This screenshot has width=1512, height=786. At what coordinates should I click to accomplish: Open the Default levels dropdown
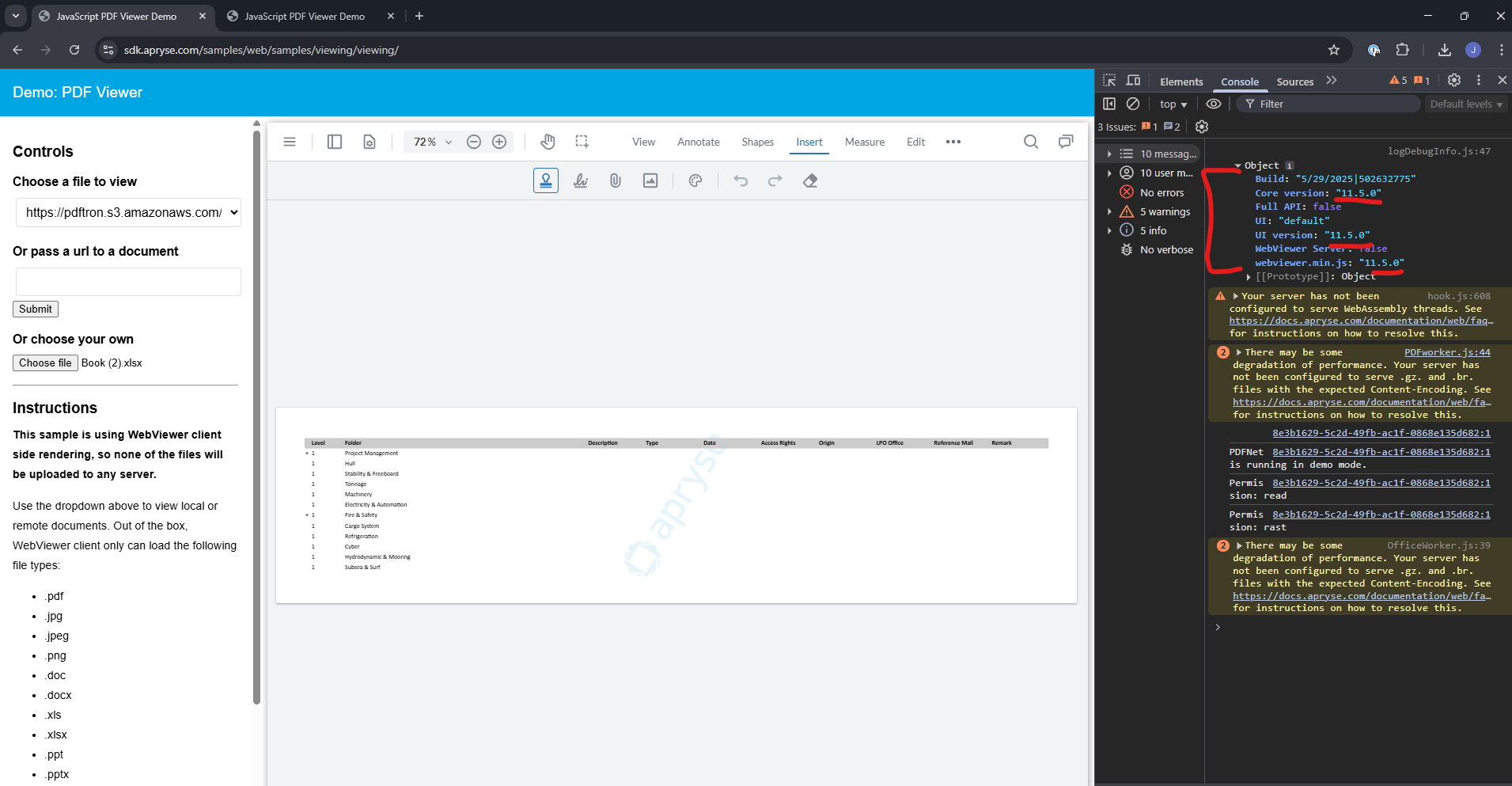coord(1466,104)
